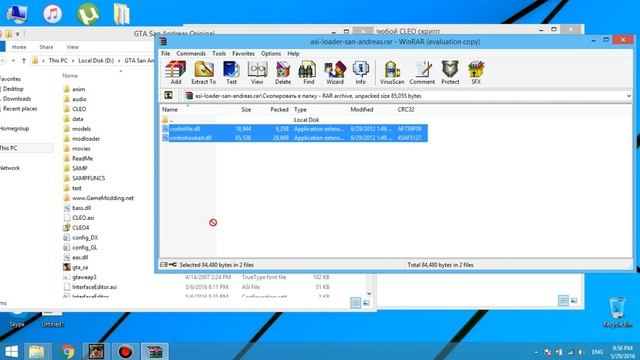Select the vorbishooked.dll row in the archive
The height and width of the screenshot is (360, 640).
click(294, 138)
